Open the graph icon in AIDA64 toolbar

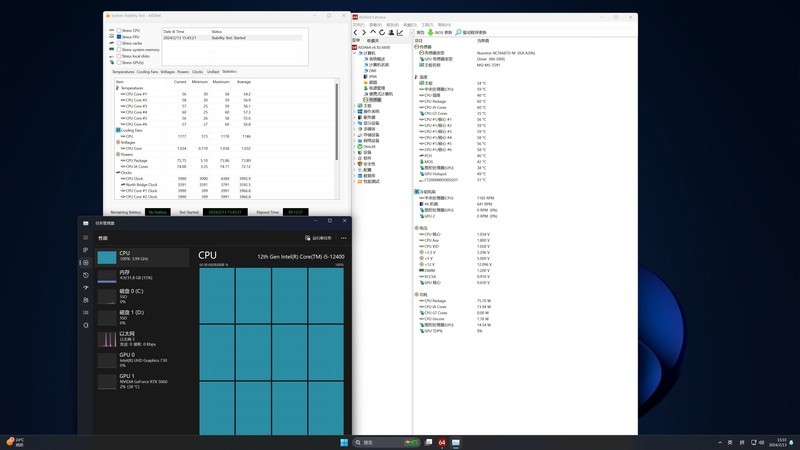click(x=400, y=32)
